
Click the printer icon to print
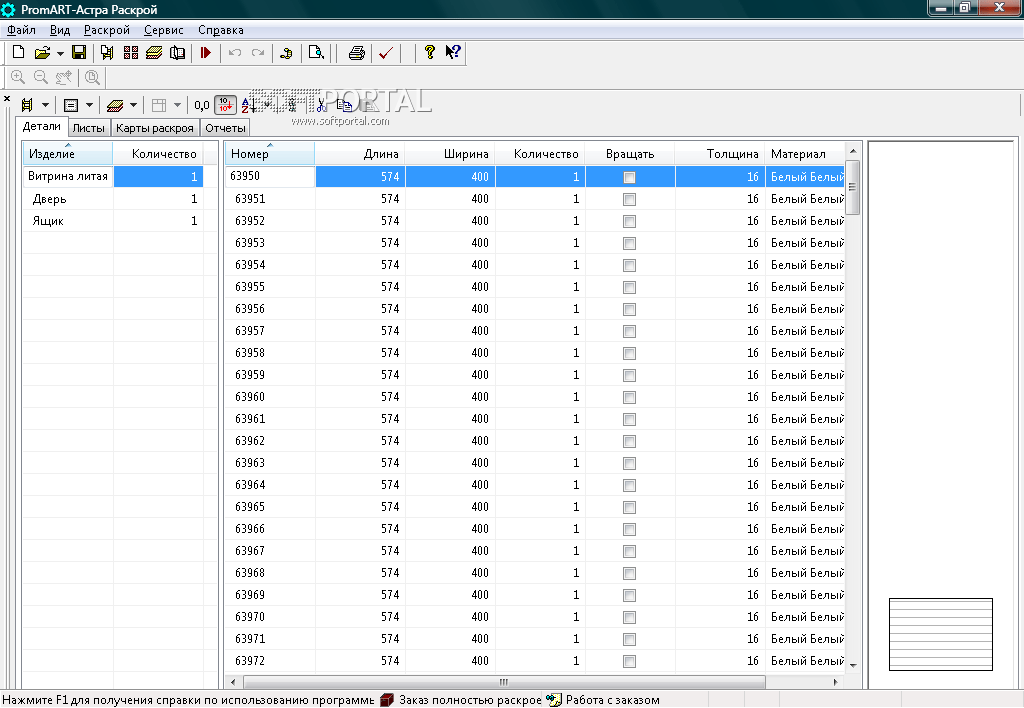tap(356, 53)
